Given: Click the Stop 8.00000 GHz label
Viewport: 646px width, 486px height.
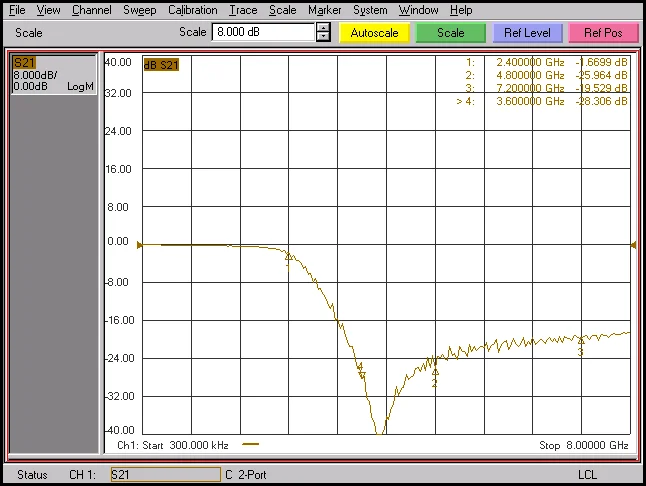Looking at the screenshot, I should [x=583, y=445].
